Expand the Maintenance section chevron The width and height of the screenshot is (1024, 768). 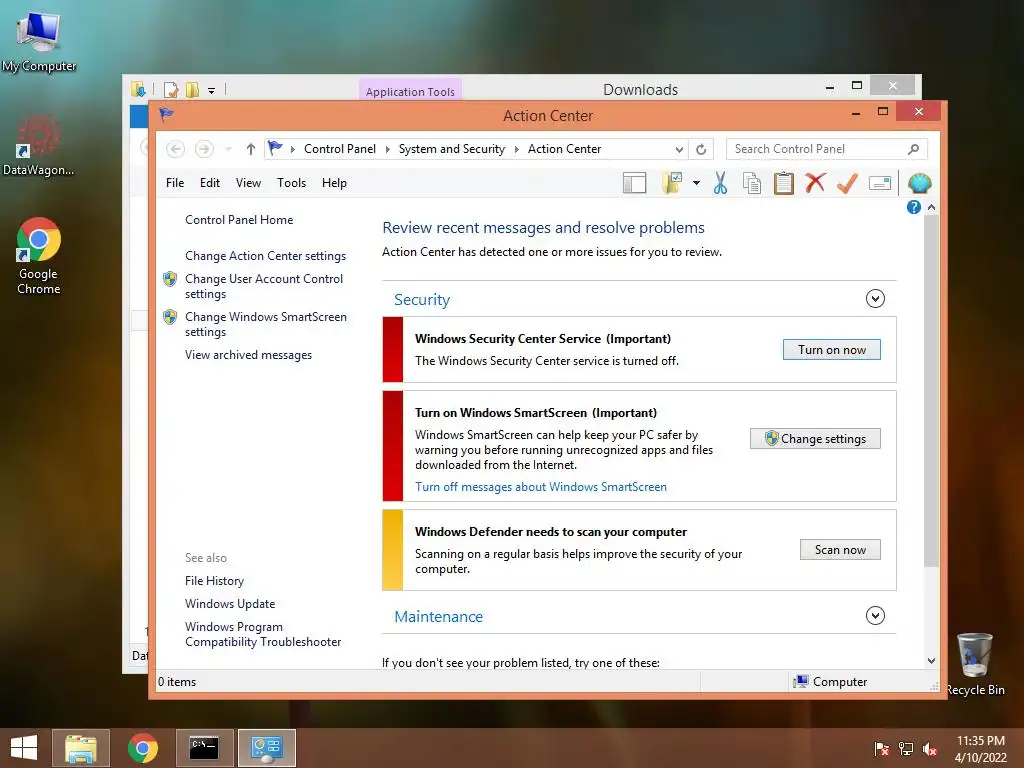point(875,616)
